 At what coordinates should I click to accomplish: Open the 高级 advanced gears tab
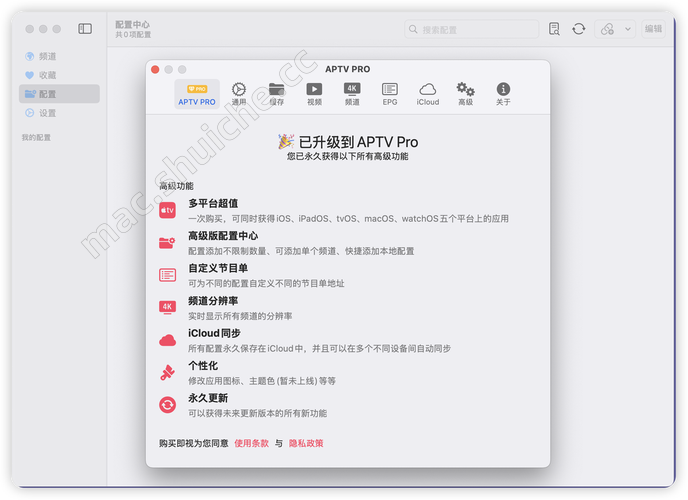click(x=465, y=94)
